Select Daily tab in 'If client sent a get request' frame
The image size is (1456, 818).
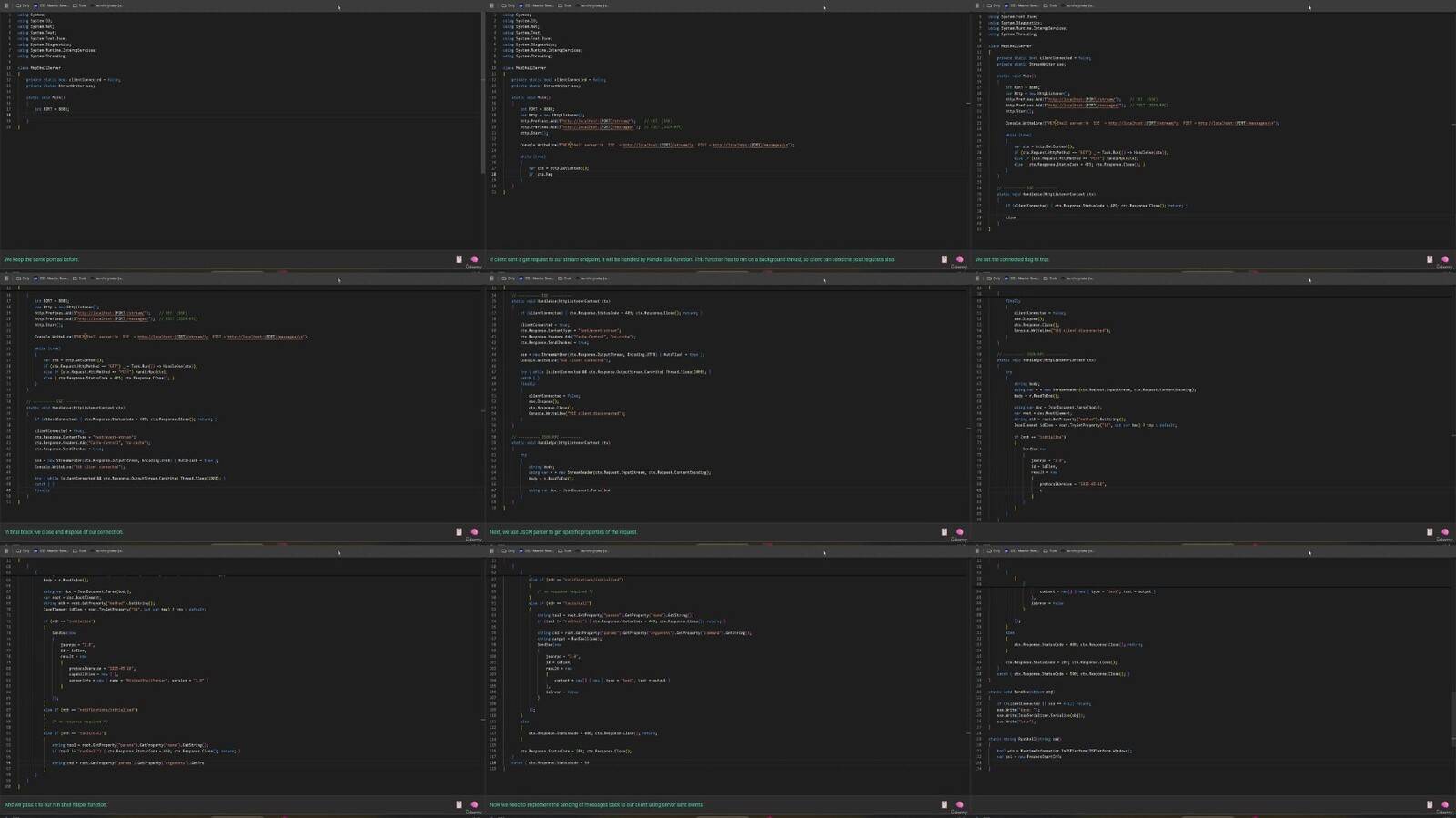click(509, 5)
